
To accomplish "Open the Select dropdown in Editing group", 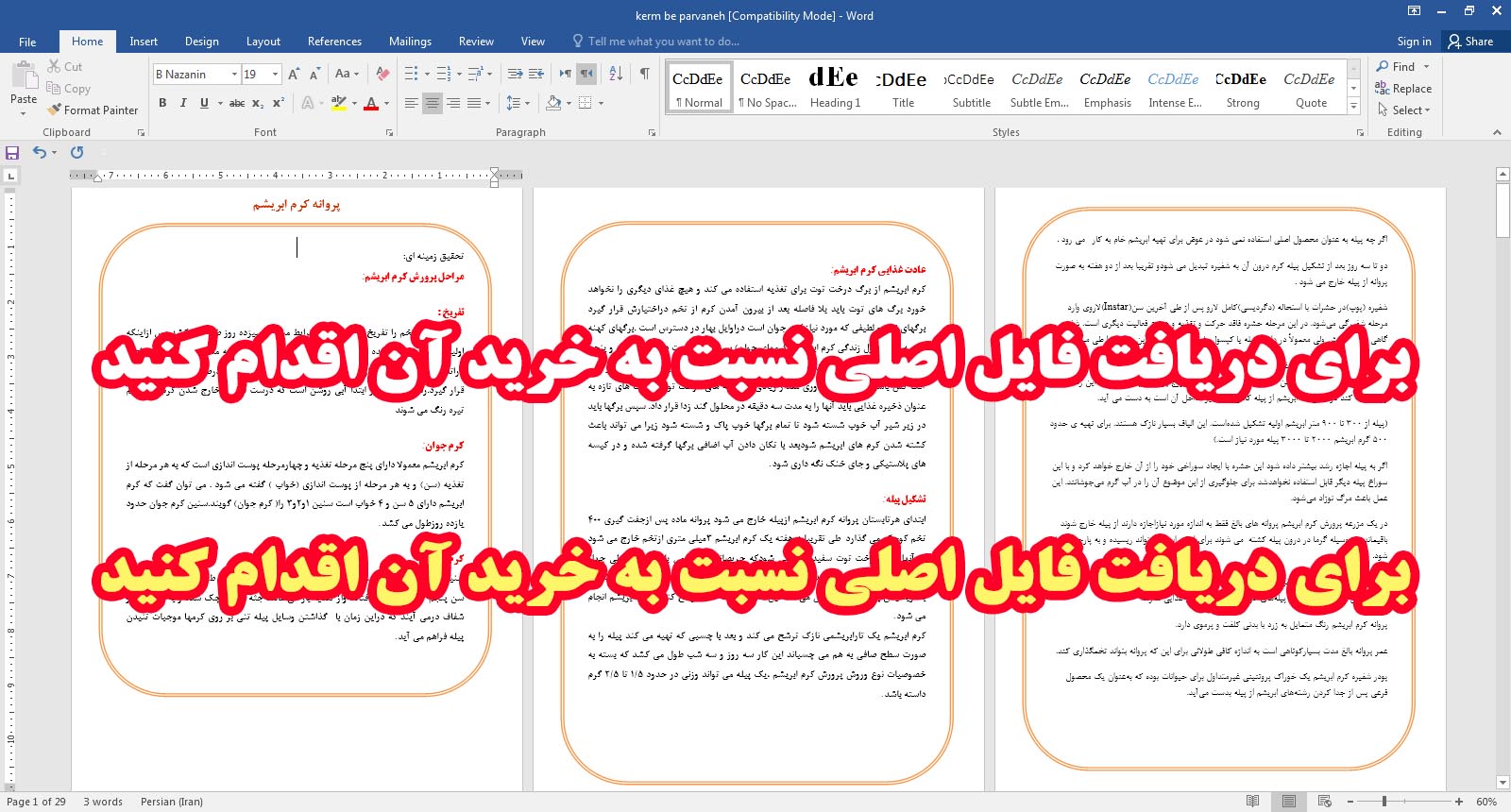I will click(1406, 110).
